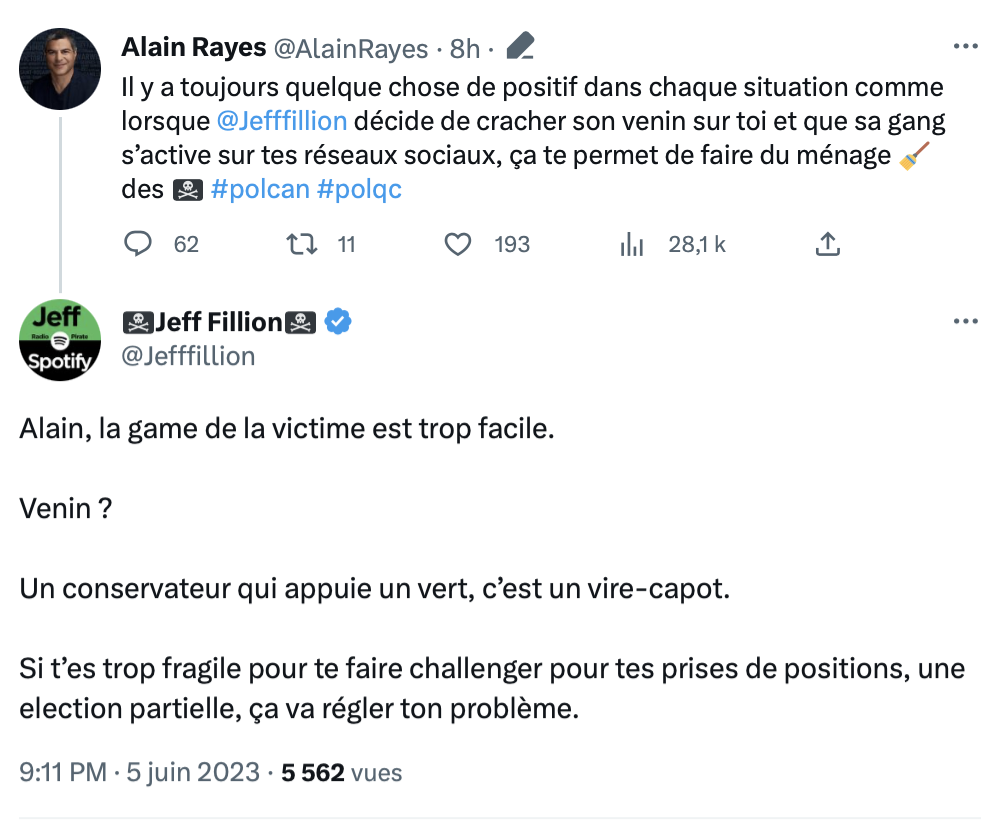Click the retweet icon on Alain Rayes' tweet
The image size is (1002, 840).
coord(301,244)
